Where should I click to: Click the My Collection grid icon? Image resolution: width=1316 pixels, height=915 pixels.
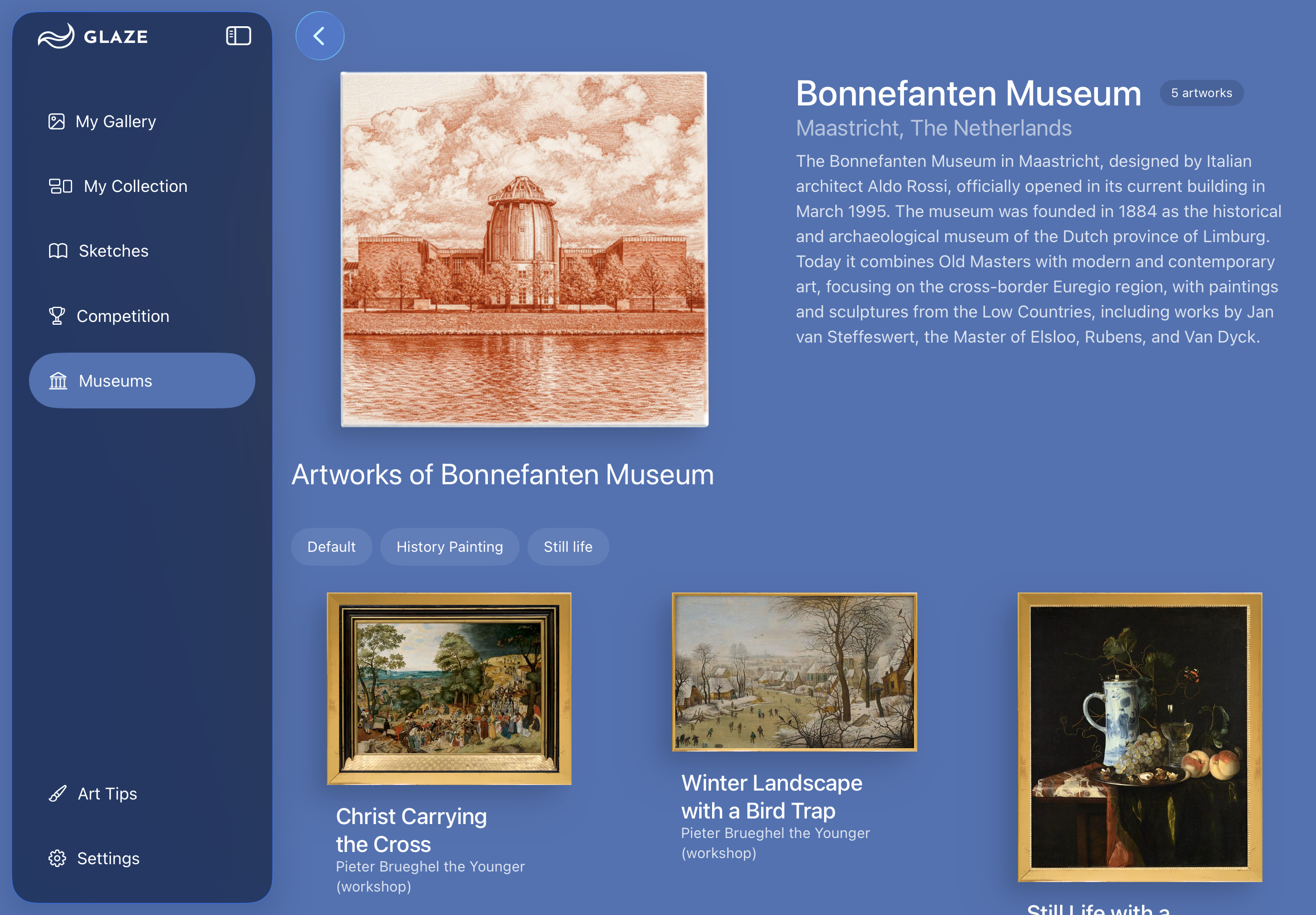pyautogui.click(x=60, y=186)
